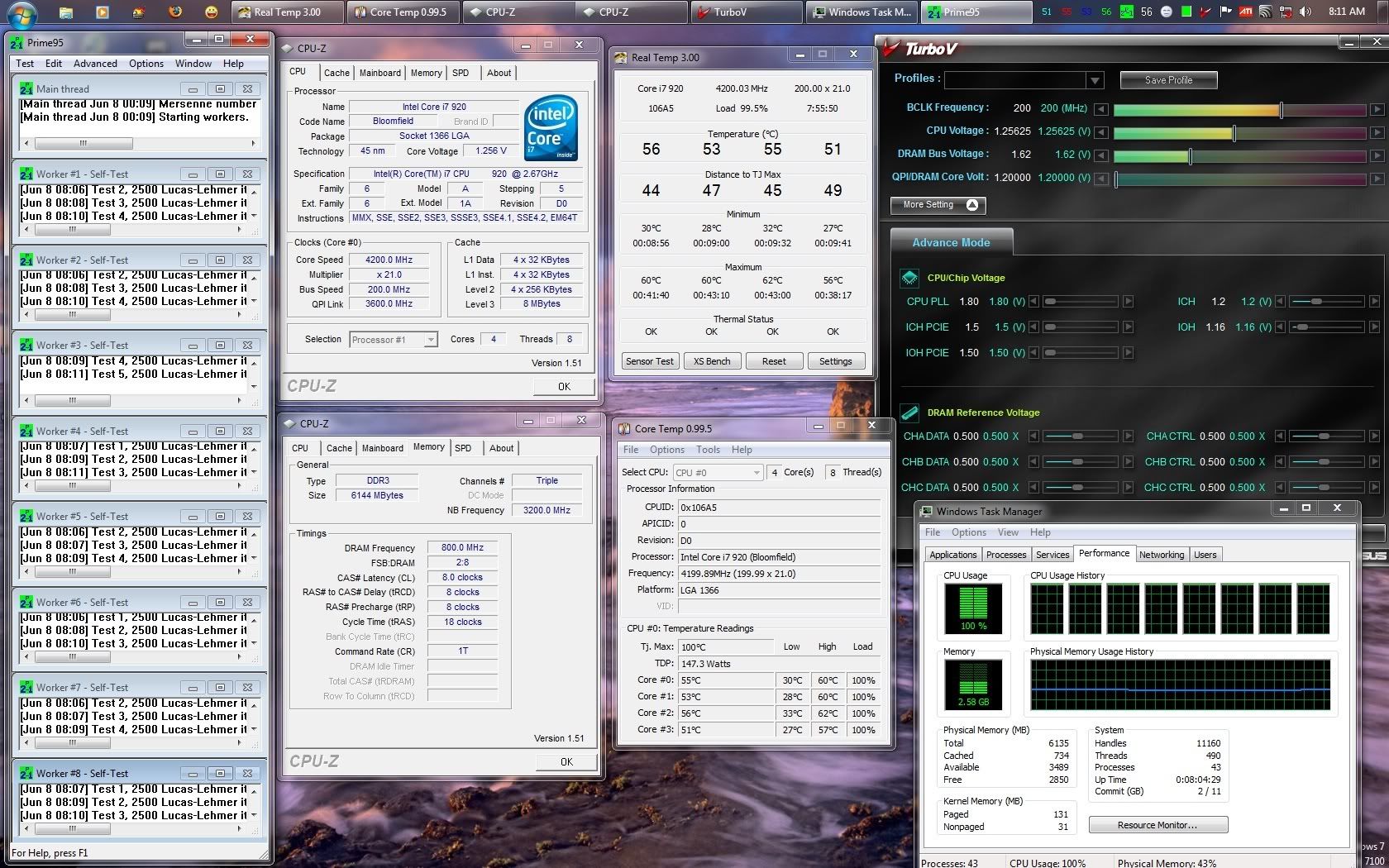Screen dimensions: 1389x868
Task: Click the Action Center flag tray icon
Action: point(1226,12)
